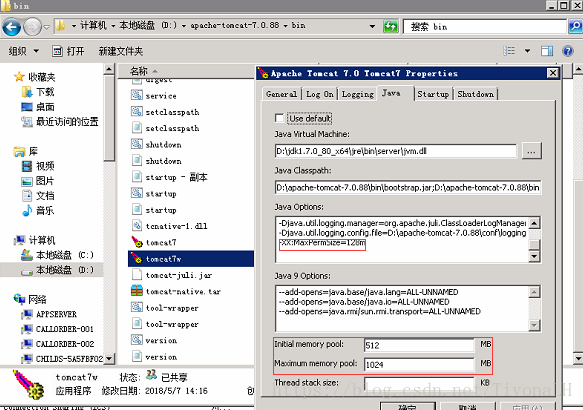The height and width of the screenshot is (410, 583).
Task: Open 文档 documents library in sidebar
Action: pyautogui.click(x=38, y=196)
